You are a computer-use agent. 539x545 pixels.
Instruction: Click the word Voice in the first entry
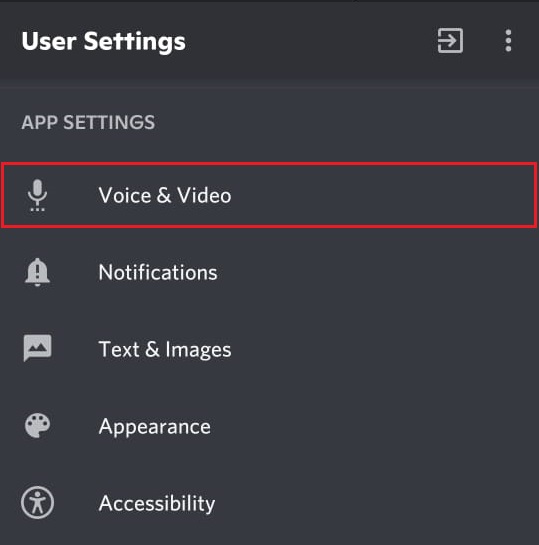click(125, 195)
